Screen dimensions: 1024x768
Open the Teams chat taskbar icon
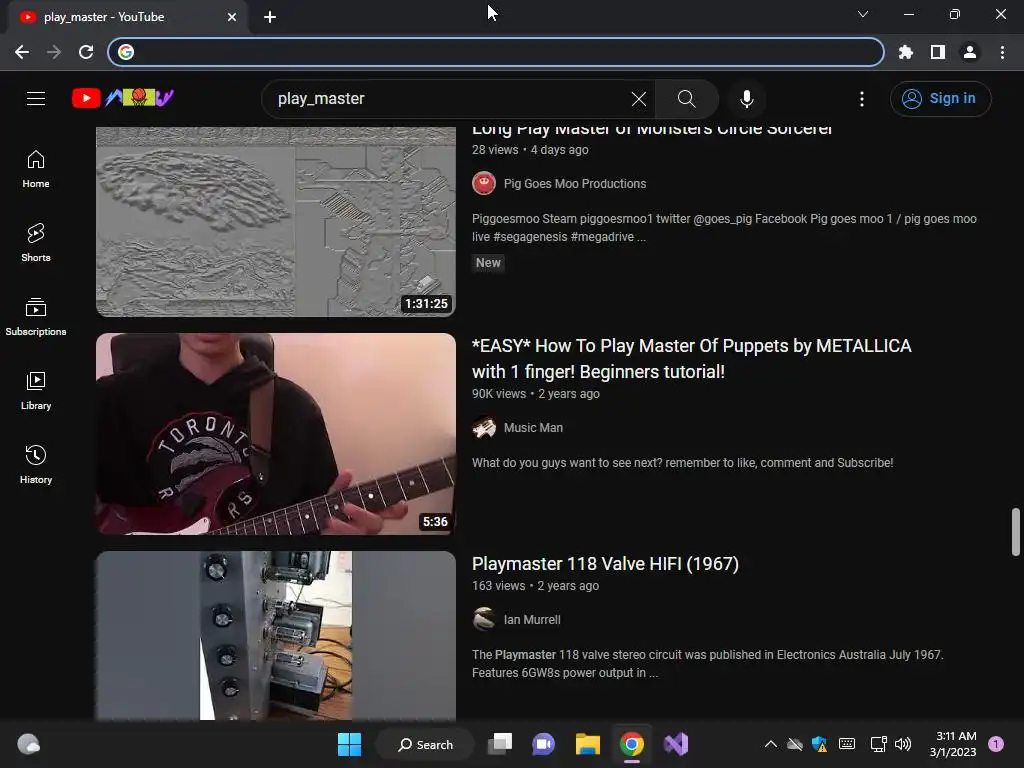[543, 744]
